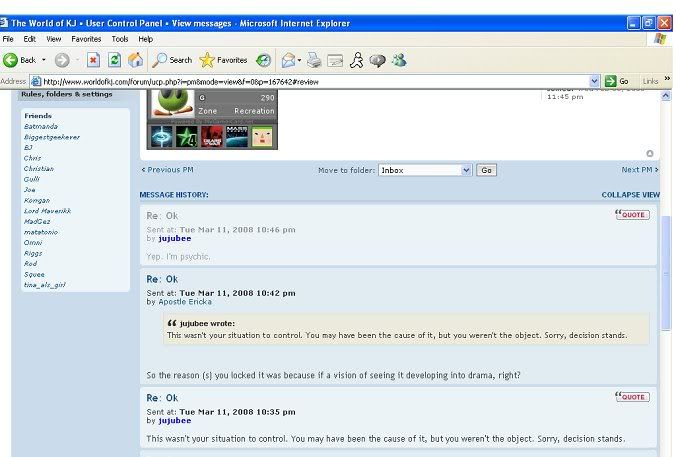Open Search magnifier in toolbar
This screenshot has width=676, height=457.
click(x=172, y=60)
